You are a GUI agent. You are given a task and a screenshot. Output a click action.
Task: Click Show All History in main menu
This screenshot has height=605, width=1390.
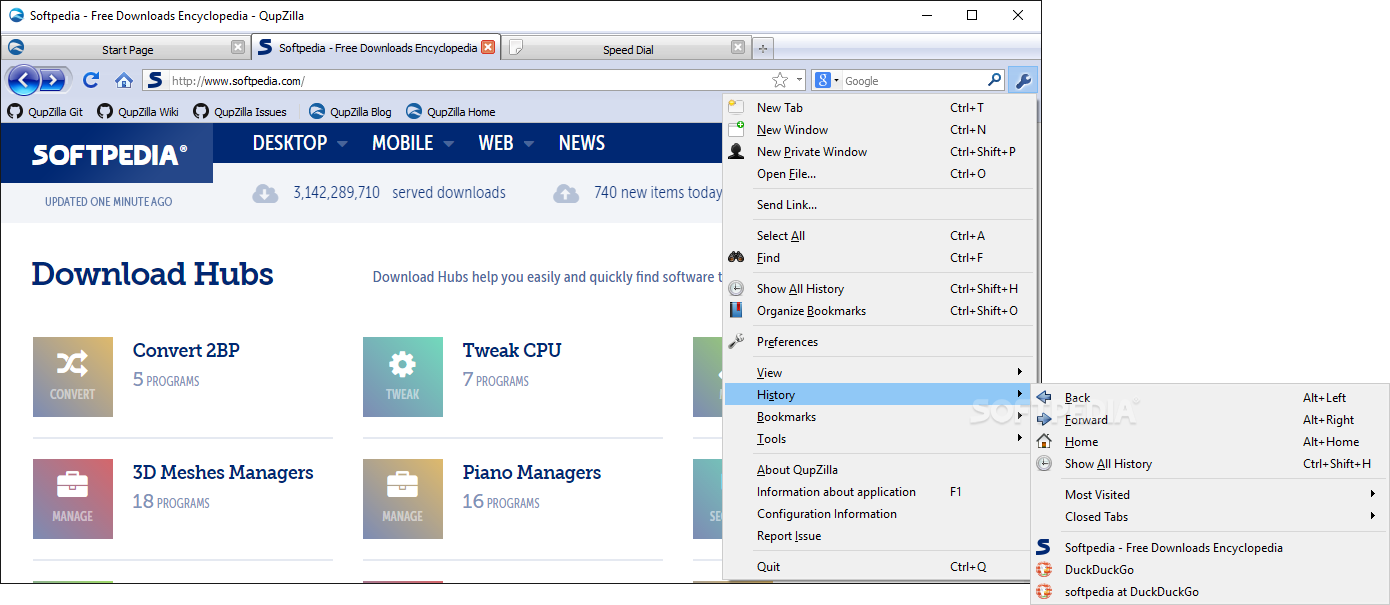click(879, 289)
